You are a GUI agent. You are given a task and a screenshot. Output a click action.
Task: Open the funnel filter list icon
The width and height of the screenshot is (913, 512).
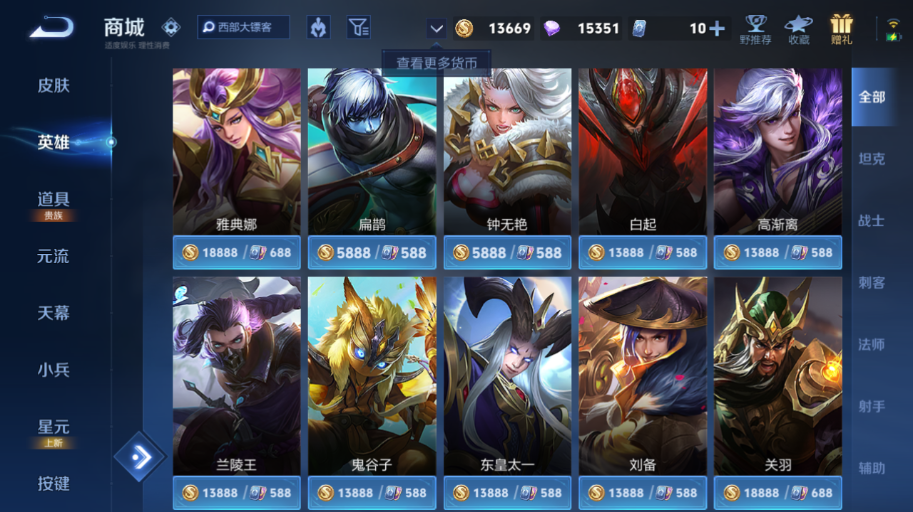[359, 27]
